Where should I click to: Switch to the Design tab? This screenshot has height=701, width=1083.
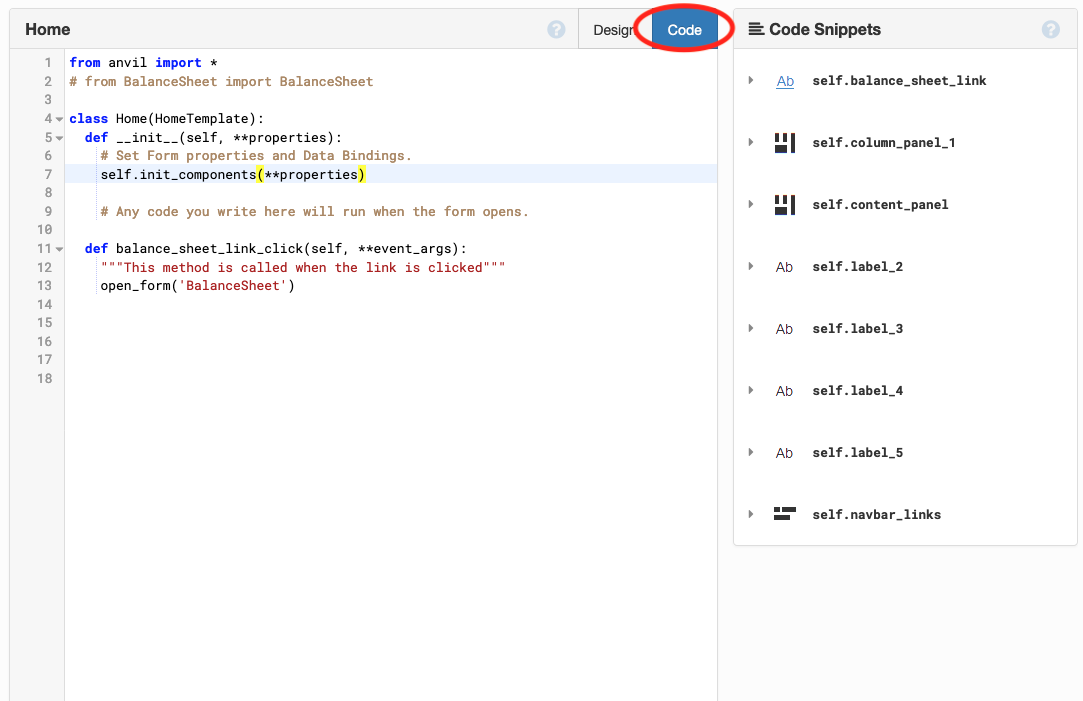614,29
